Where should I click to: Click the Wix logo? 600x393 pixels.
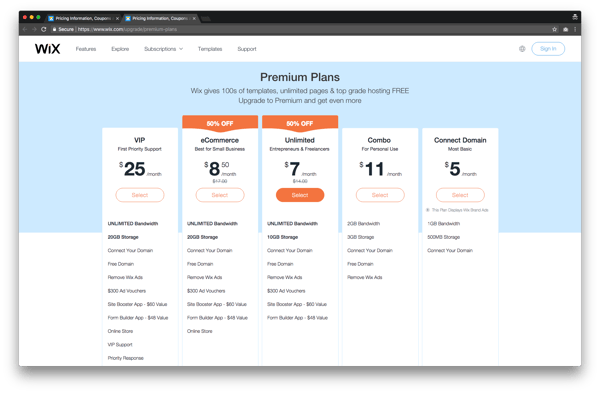[47, 49]
